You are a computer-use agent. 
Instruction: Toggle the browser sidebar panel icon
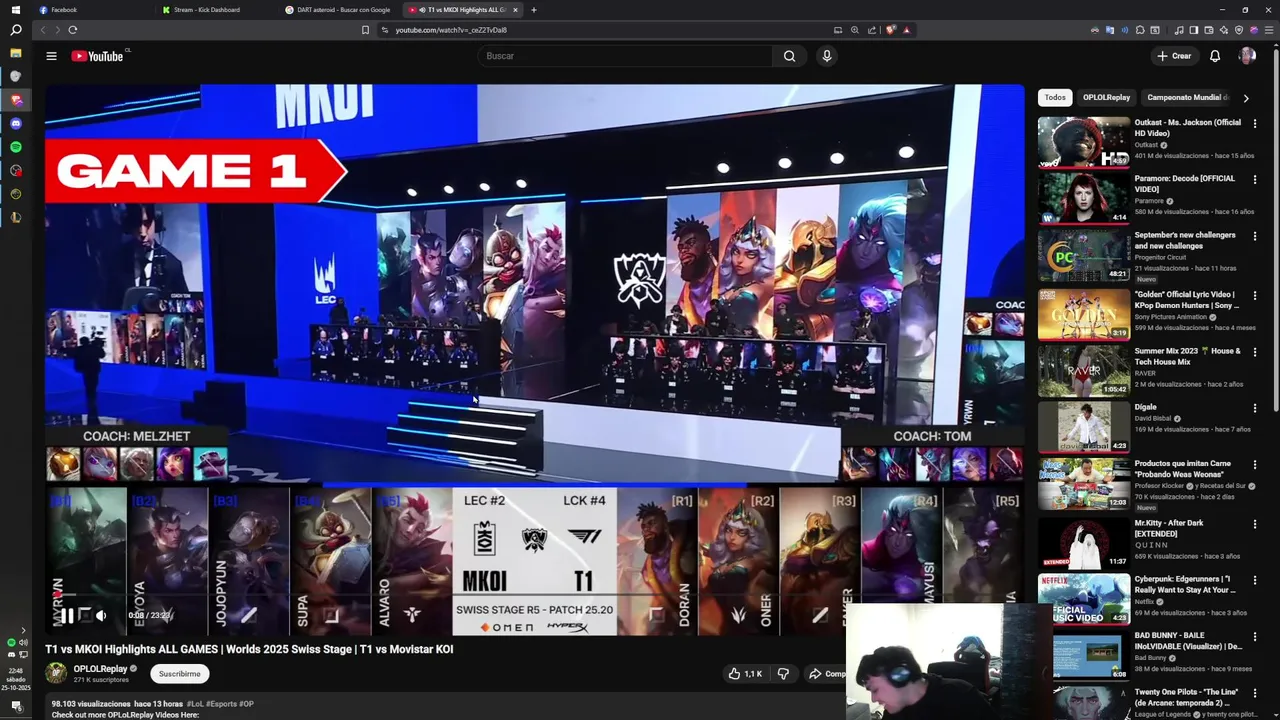click(1193, 30)
